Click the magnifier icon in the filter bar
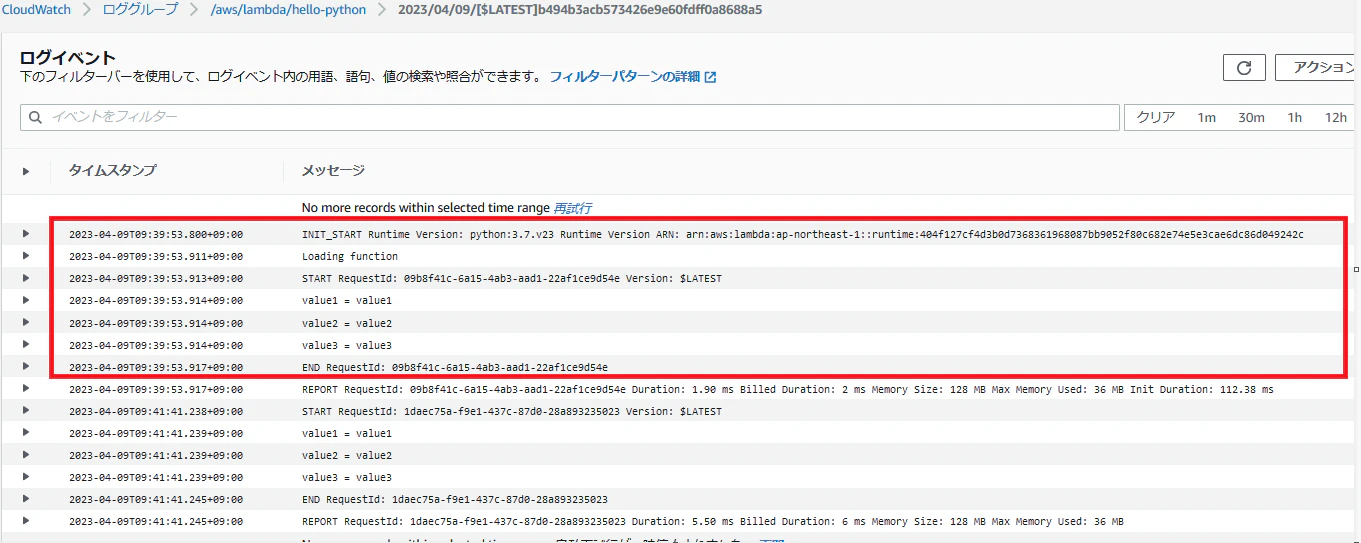1361x543 pixels. coord(35,117)
